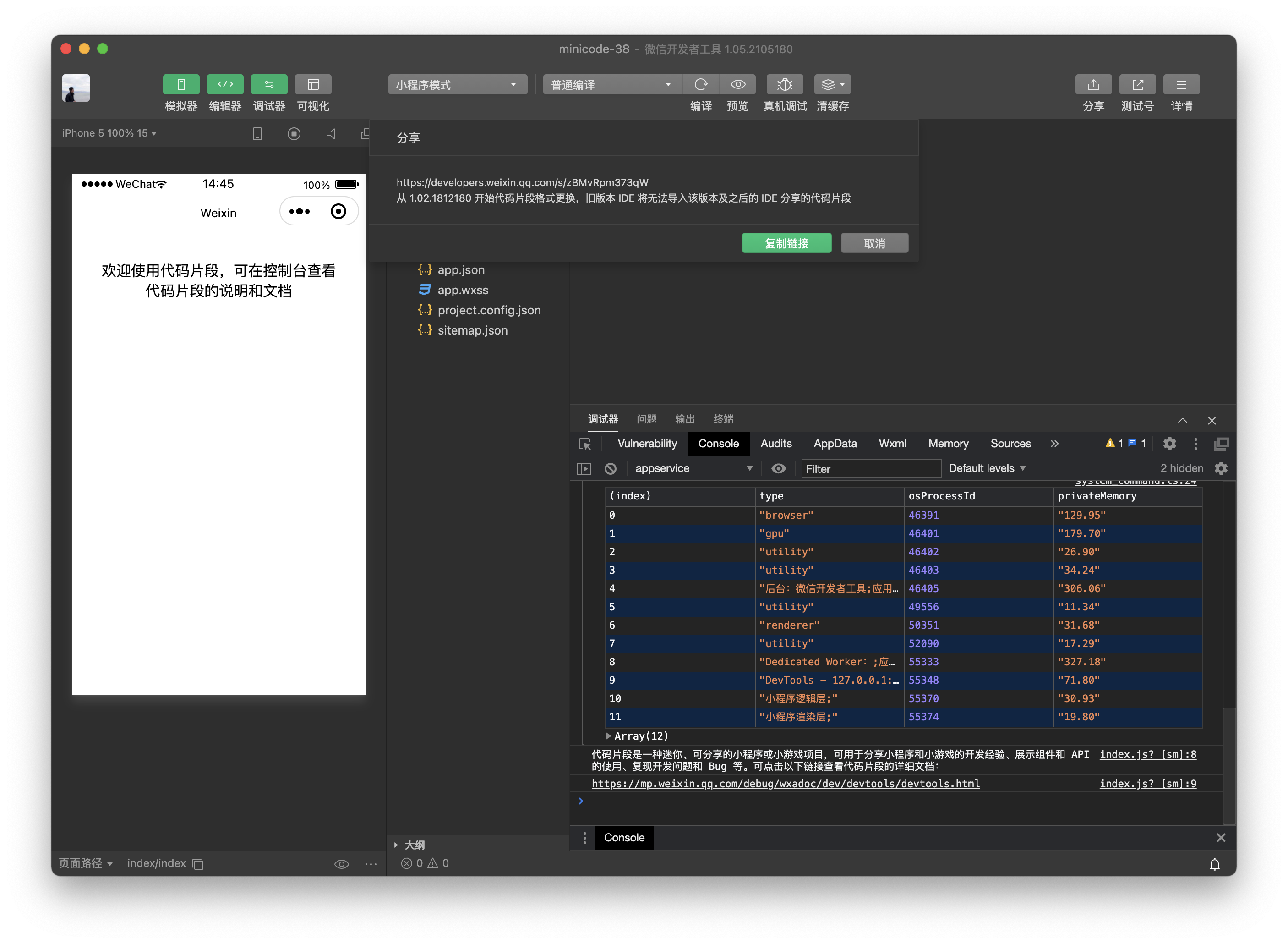1288x944 pixels.
Task: Toggle the Editor panel button
Action: (x=225, y=85)
